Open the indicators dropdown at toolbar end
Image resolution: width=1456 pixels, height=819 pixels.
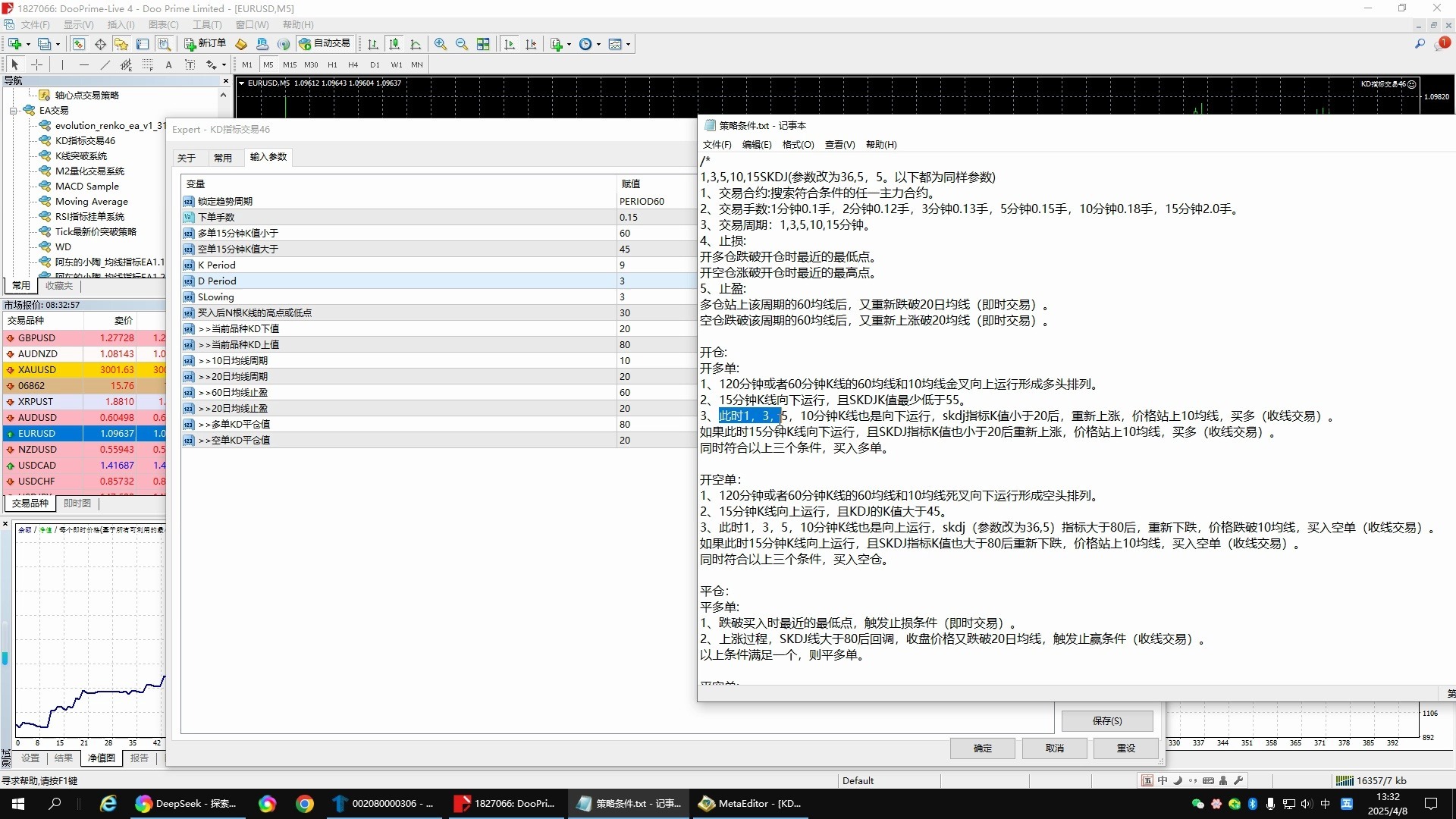[627, 44]
